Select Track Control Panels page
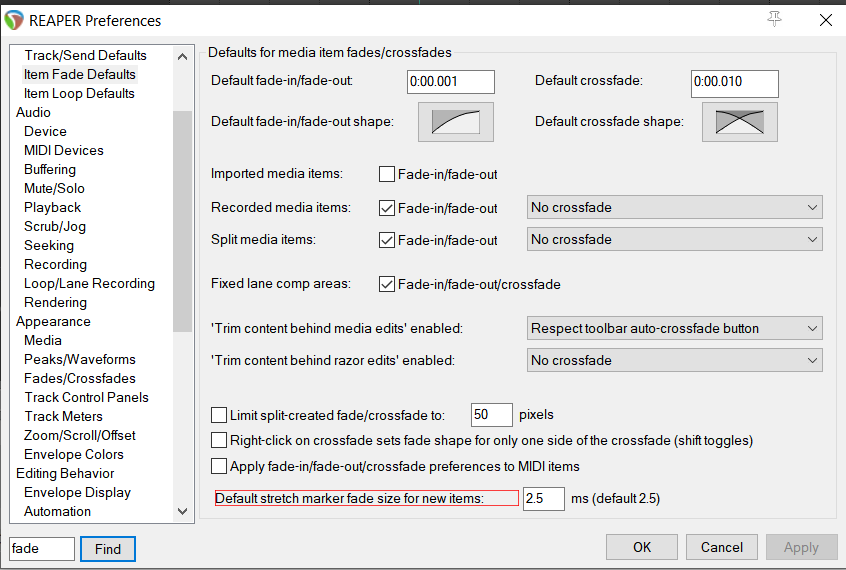 pos(86,397)
